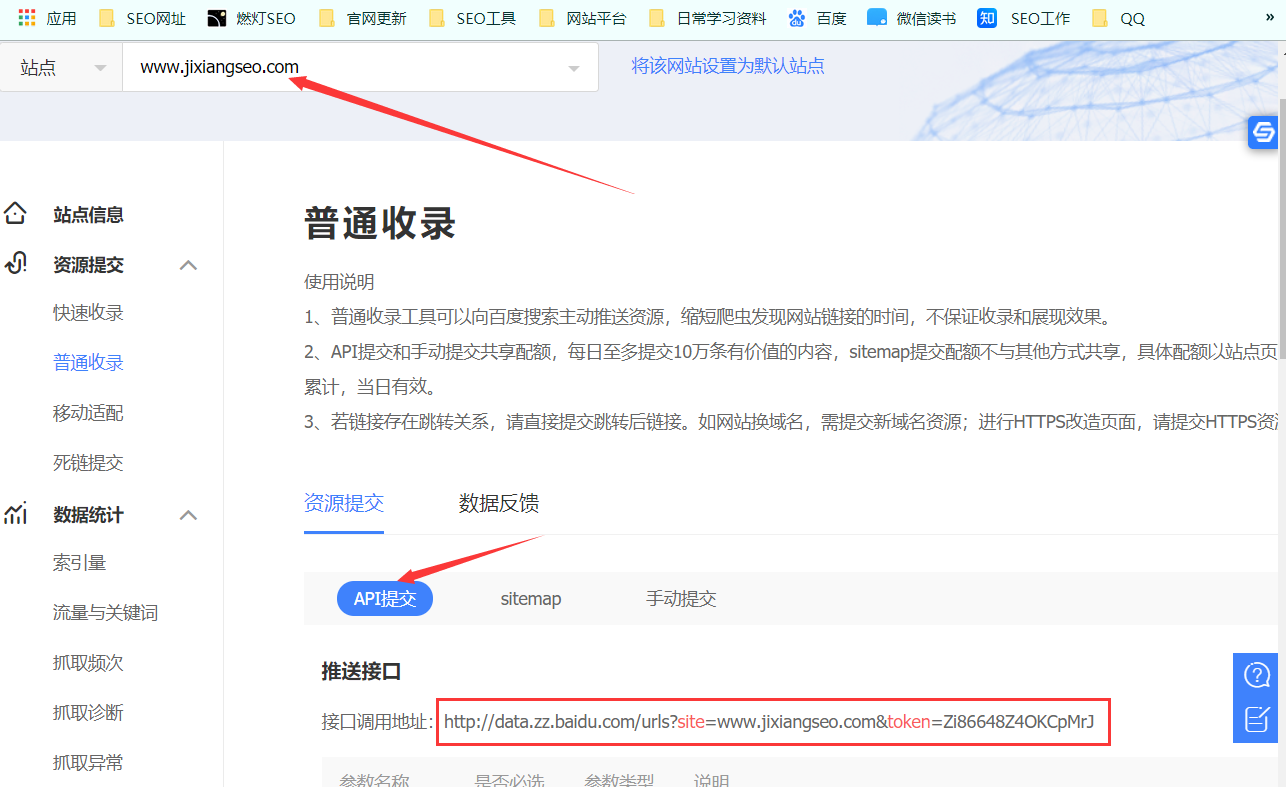Image resolution: width=1286 pixels, height=787 pixels.
Task: Click the 推送接口 section heading
Action: pos(361,671)
